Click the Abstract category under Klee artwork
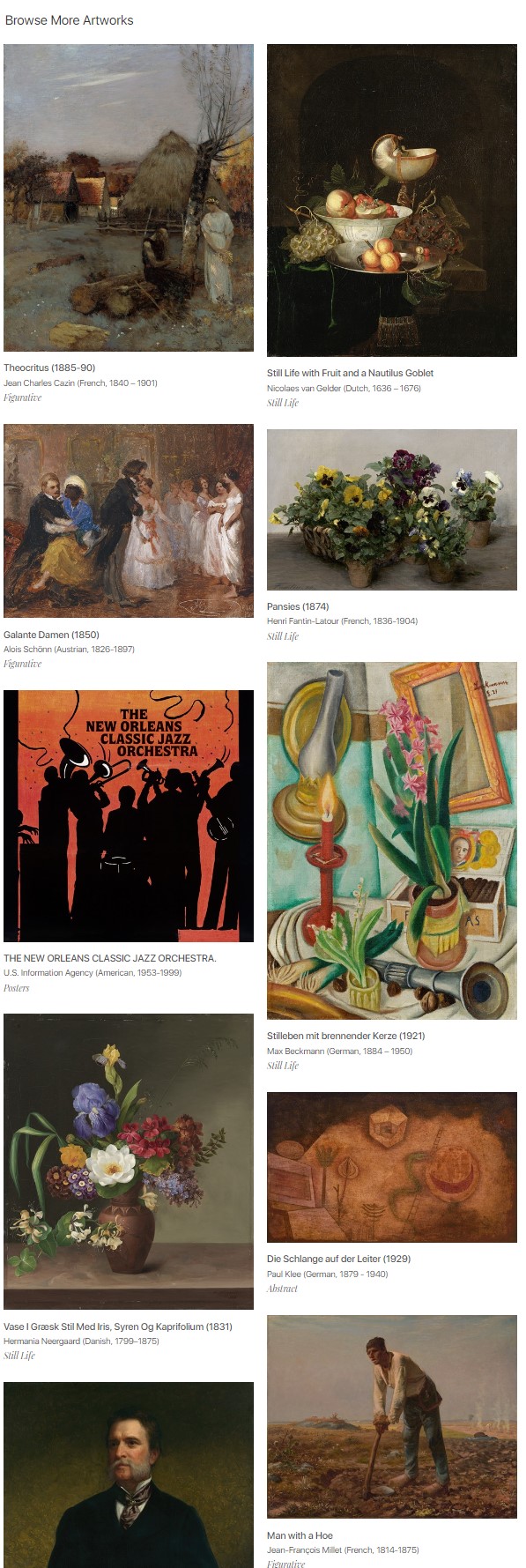The width and height of the screenshot is (526, 1568). click(282, 1289)
